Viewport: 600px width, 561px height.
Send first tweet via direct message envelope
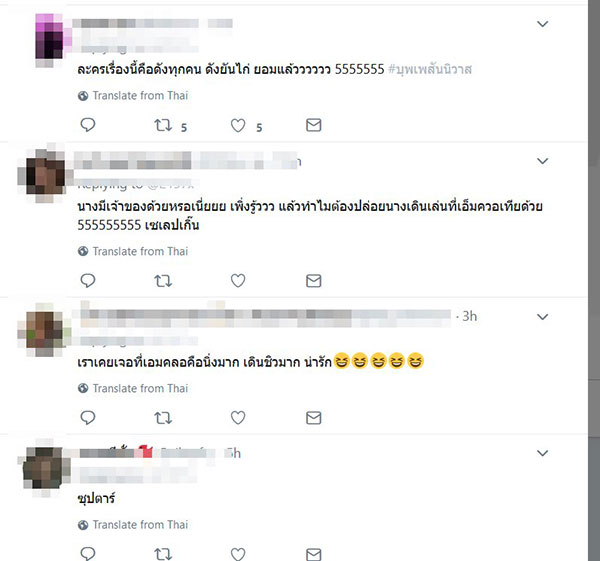pyautogui.click(x=313, y=125)
